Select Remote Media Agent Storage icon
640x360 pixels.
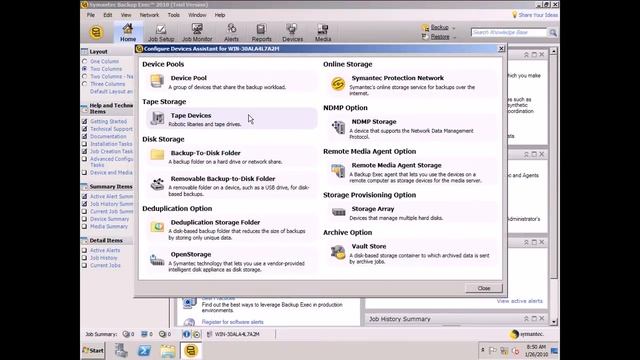[x=338, y=171]
